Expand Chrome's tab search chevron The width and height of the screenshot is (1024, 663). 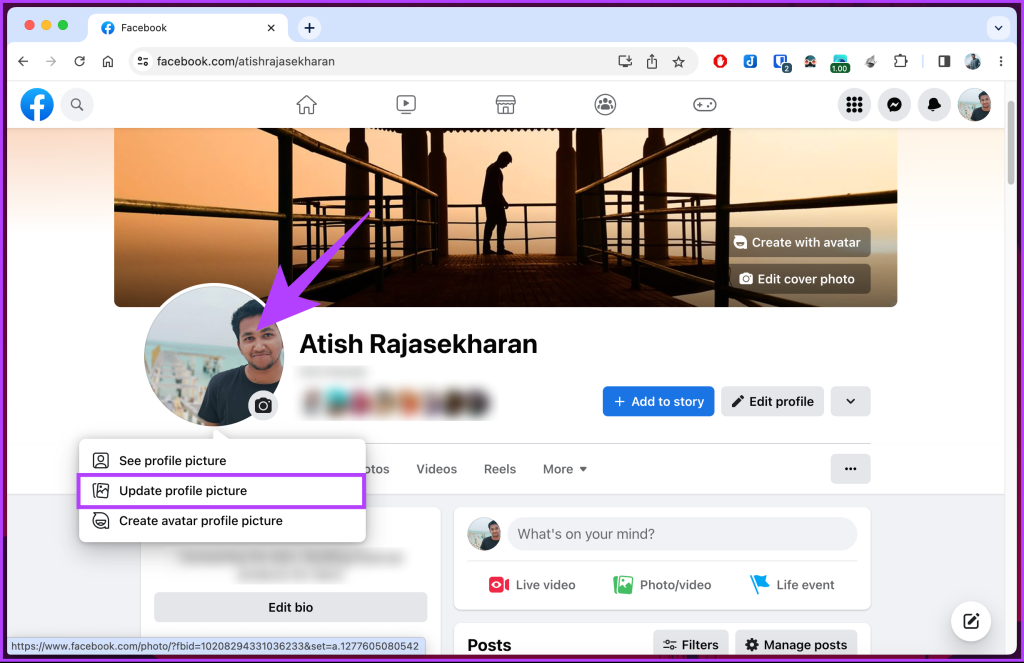(997, 27)
